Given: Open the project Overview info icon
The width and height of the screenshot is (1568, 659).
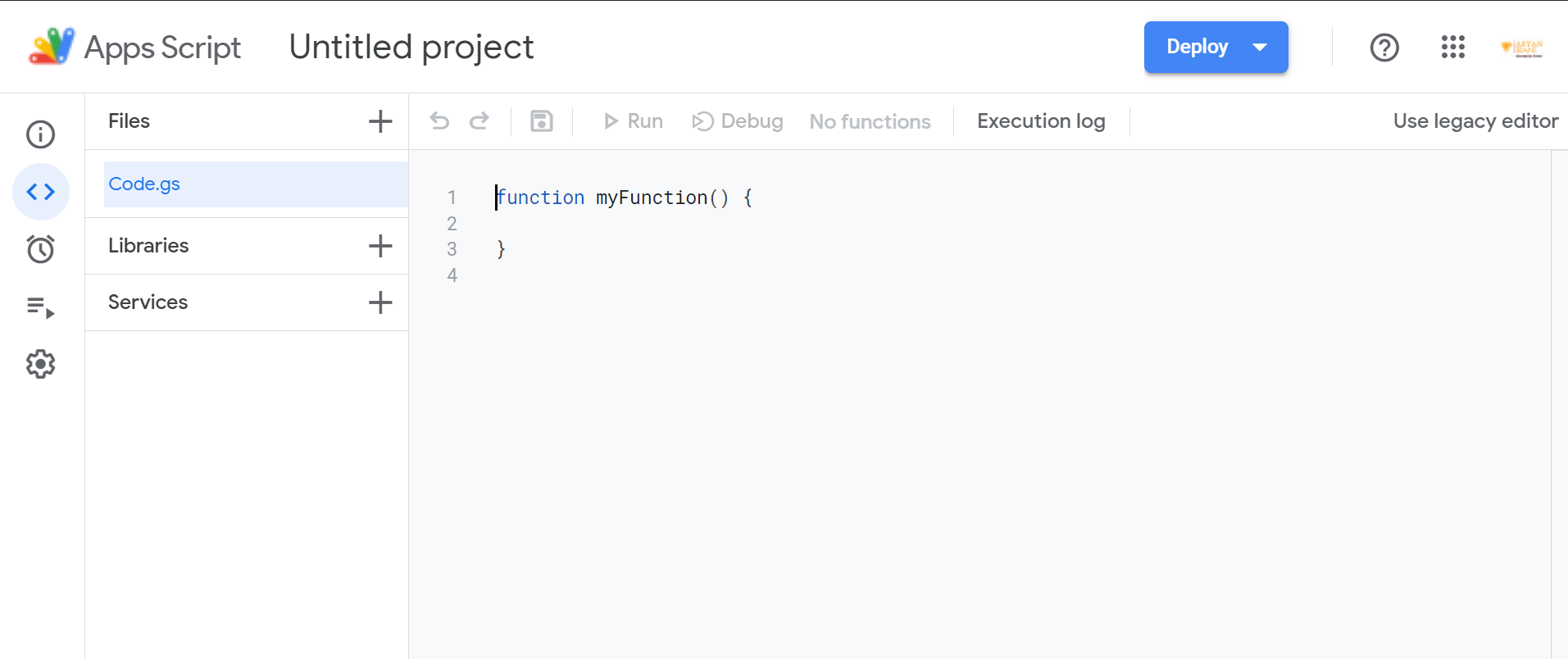Looking at the screenshot, I should click(x=40, y=134).
